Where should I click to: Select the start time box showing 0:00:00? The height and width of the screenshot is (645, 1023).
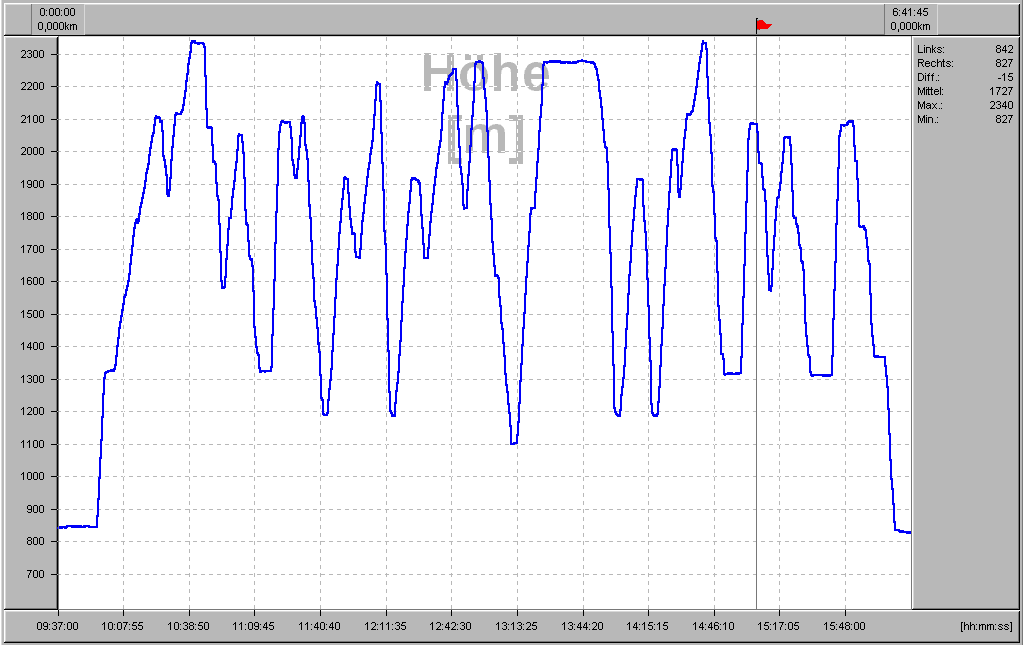(x=58, y=19)
